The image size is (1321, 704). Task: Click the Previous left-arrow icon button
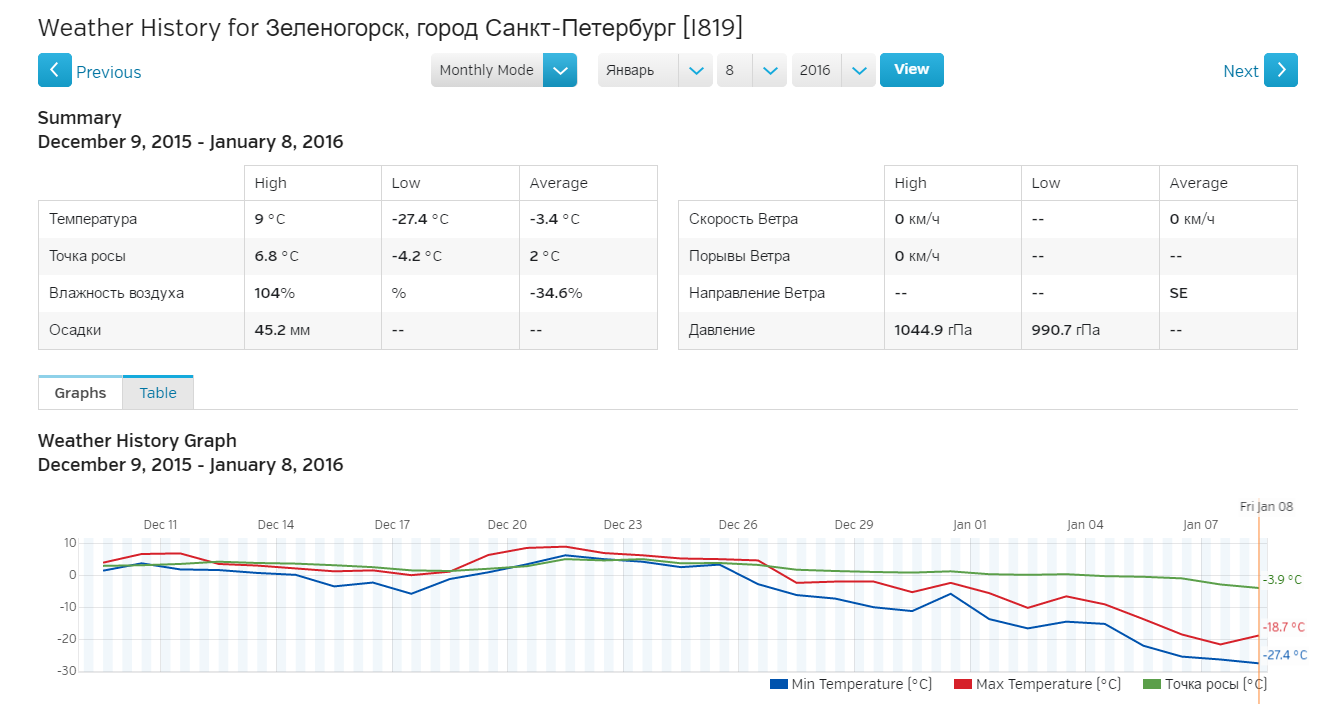pos(54,71)
